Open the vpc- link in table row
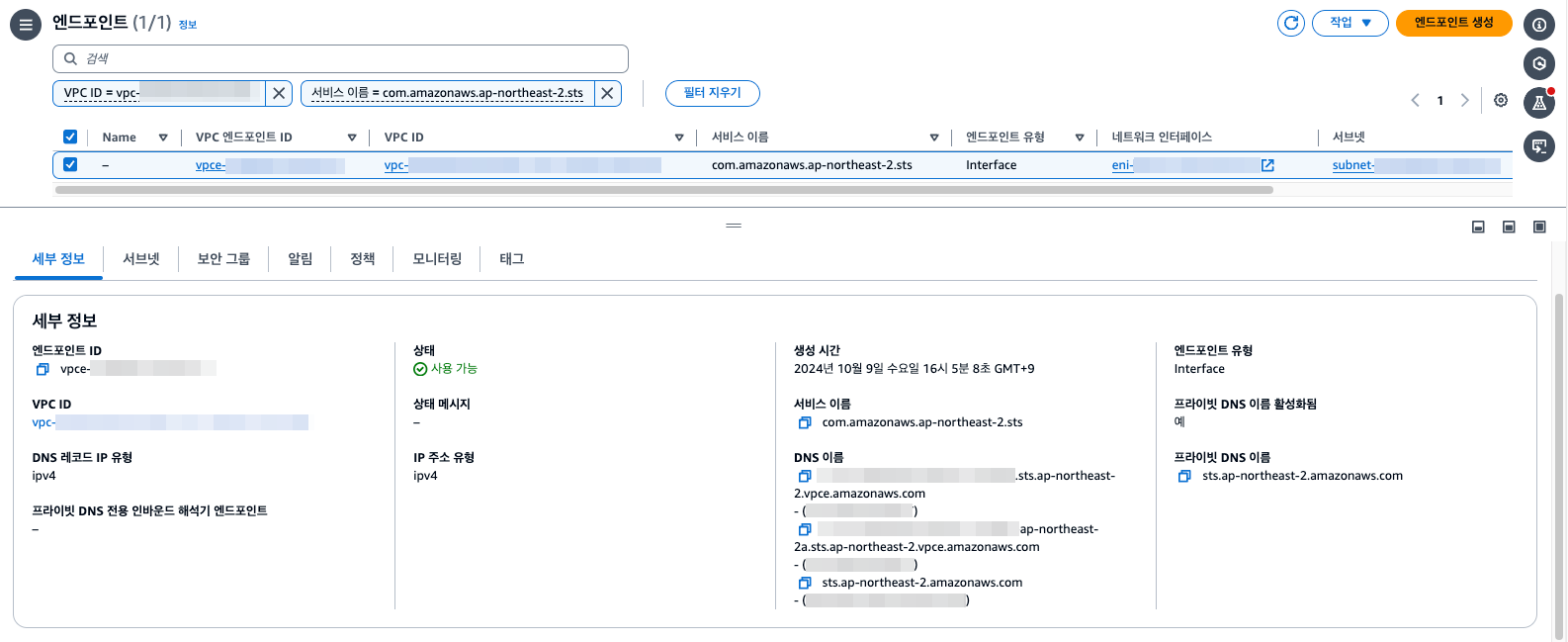 [522, 165]
